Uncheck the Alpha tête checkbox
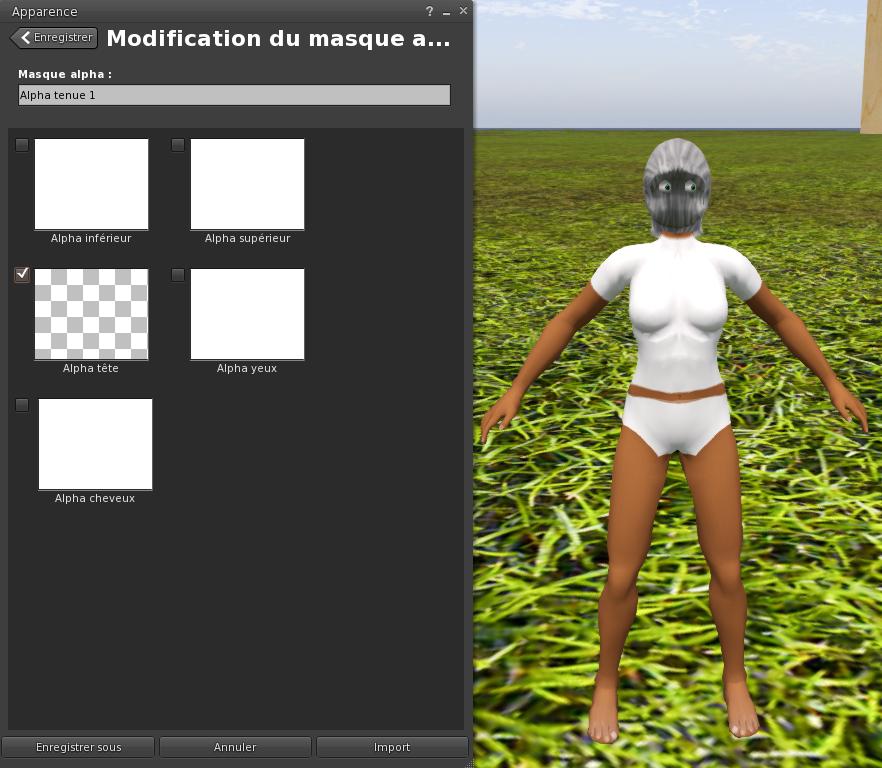This screenshot has width=882, height=768. pos(22,275)
